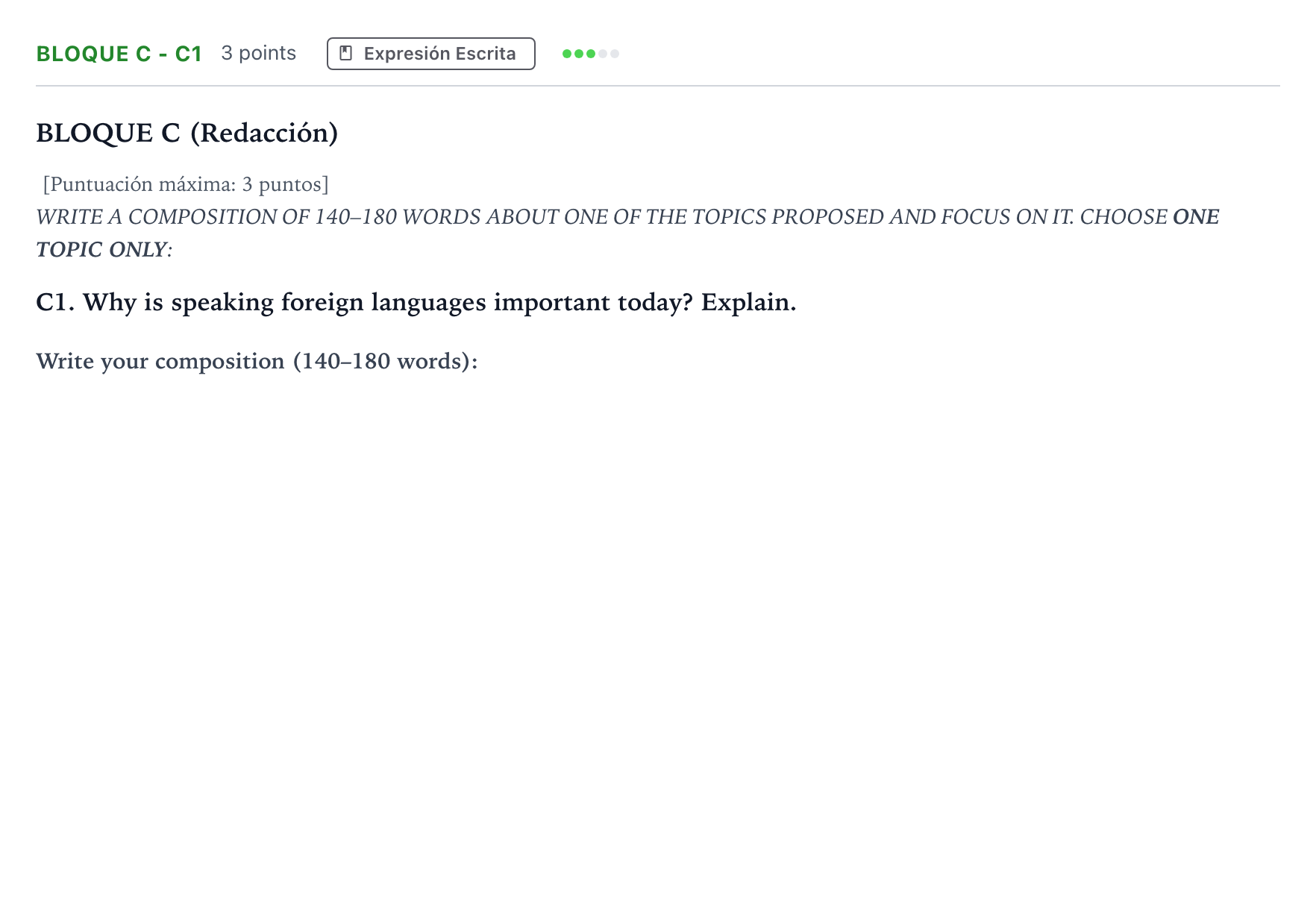Click the composition instructions in italic capitals
The width and height of the screenshot is (1316, 919).
[627, 233]
